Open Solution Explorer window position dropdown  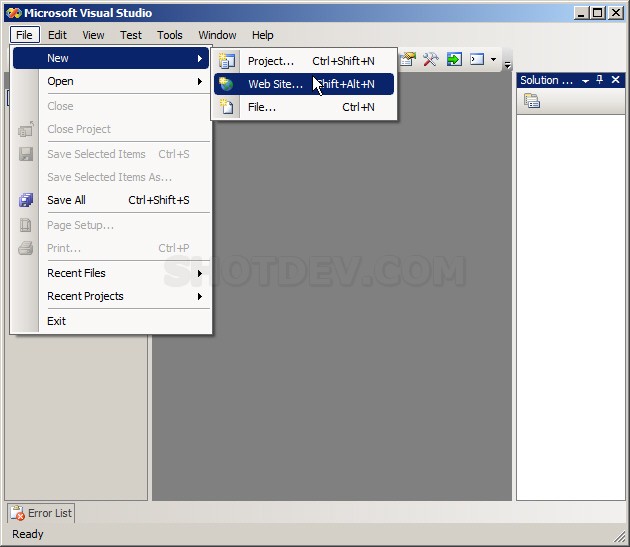585,81
